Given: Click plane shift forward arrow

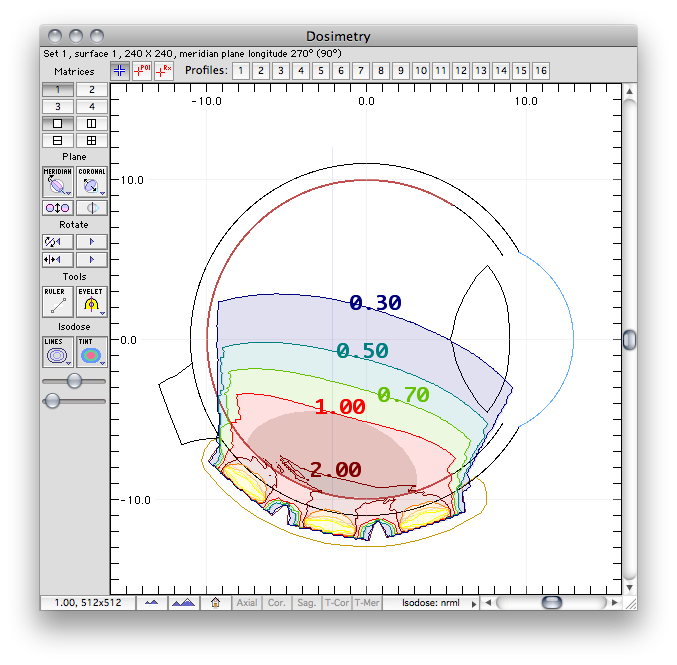Looking at the screenshot, I should [x=92, y=260].
